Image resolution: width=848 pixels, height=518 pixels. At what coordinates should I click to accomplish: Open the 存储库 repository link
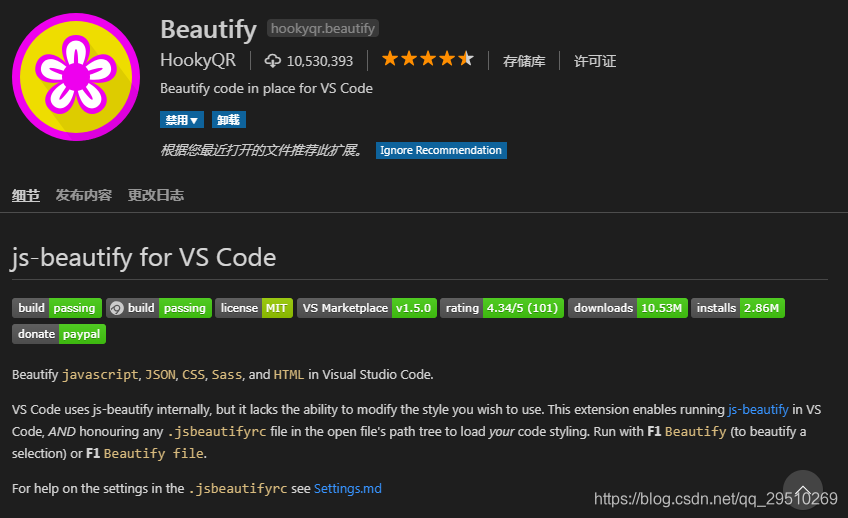524,61
